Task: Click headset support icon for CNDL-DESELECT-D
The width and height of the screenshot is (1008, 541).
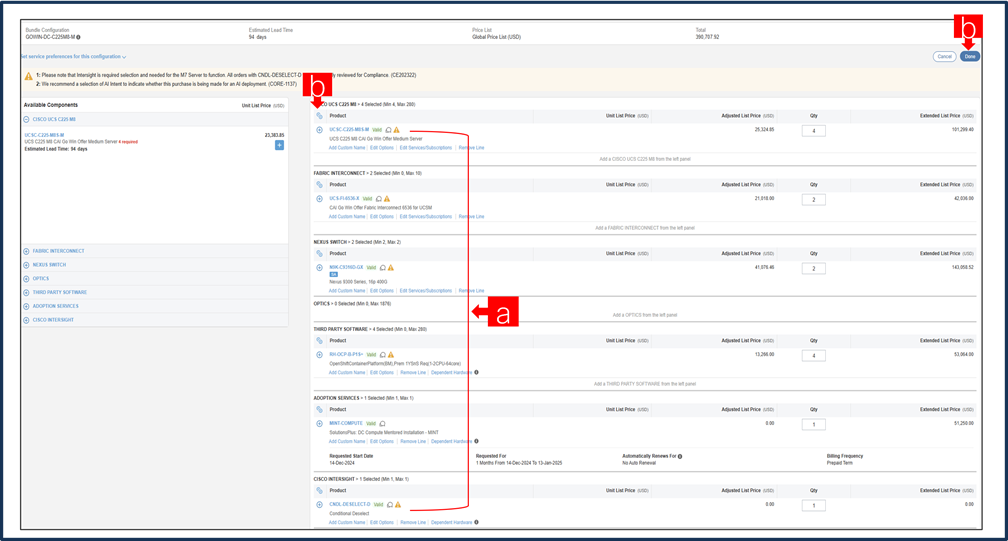Action: tap(390, 504)
